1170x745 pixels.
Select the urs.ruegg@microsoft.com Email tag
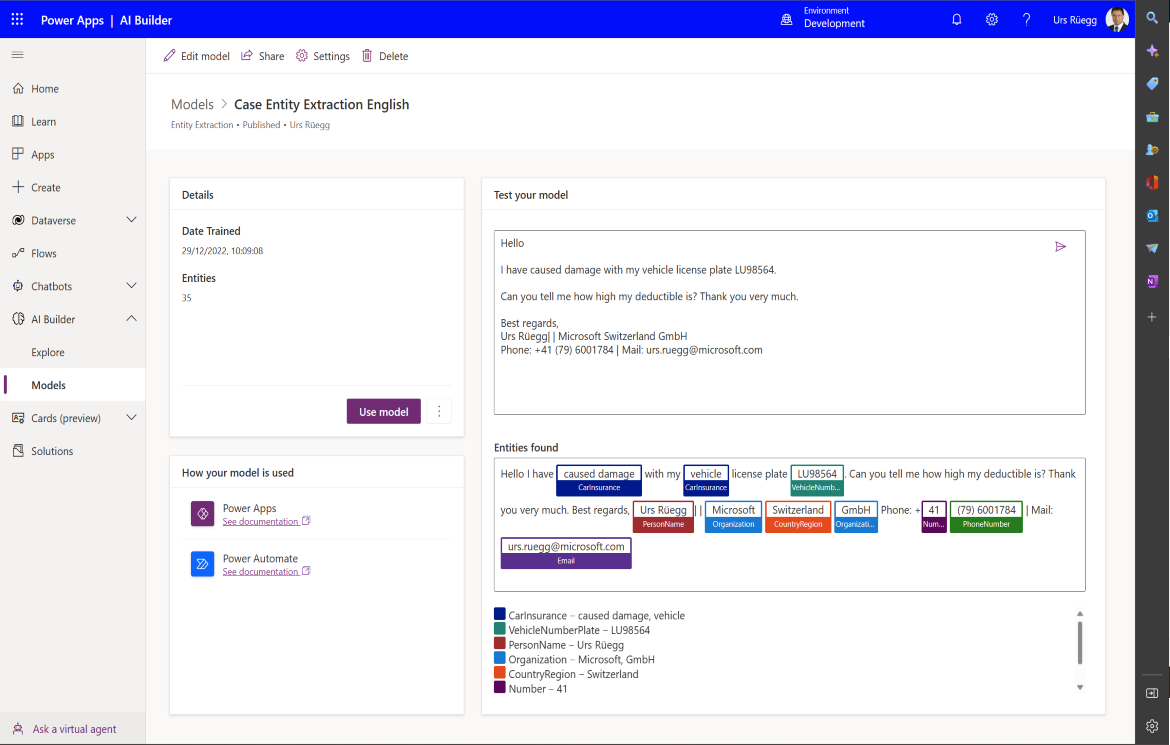pos(566,553)
